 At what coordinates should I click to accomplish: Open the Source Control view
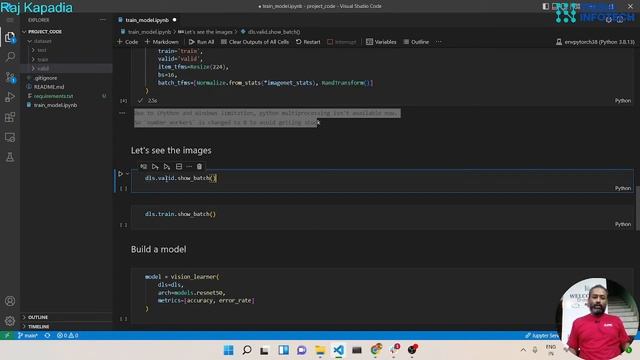pos(10,77)
